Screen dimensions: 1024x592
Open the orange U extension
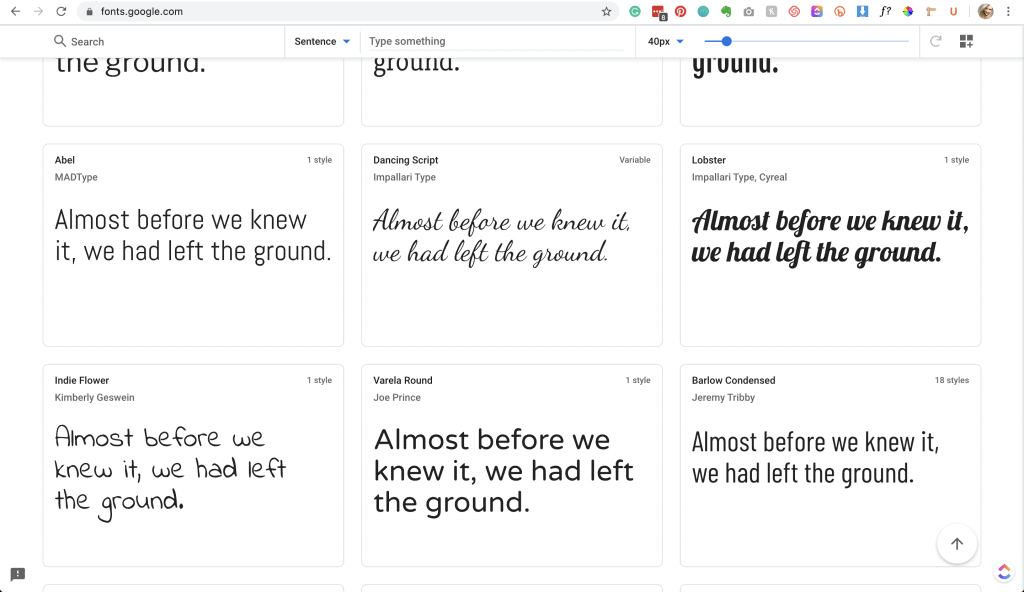click(x=953, y=11)
